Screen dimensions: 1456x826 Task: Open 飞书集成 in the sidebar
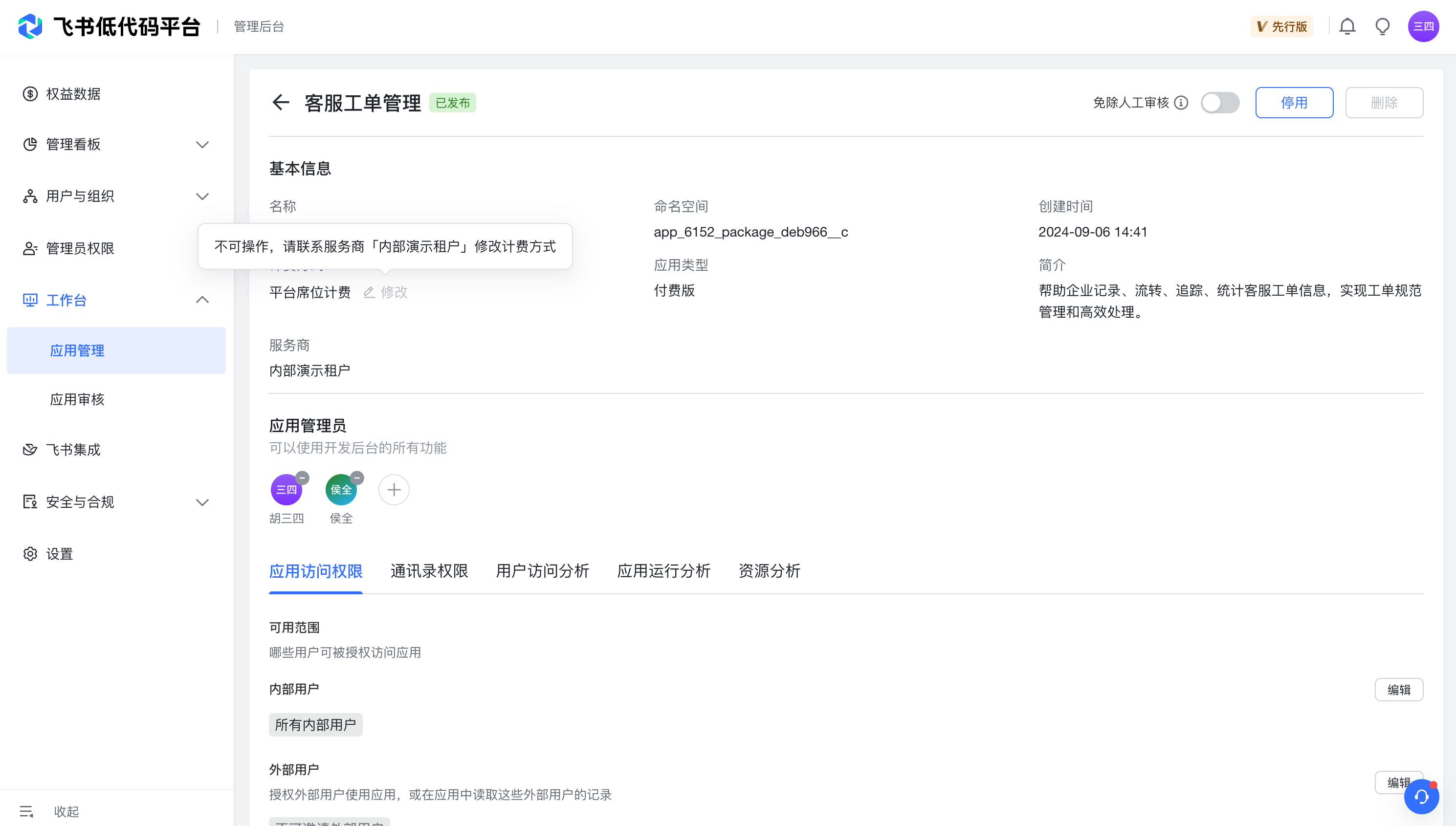coord(116,450)
